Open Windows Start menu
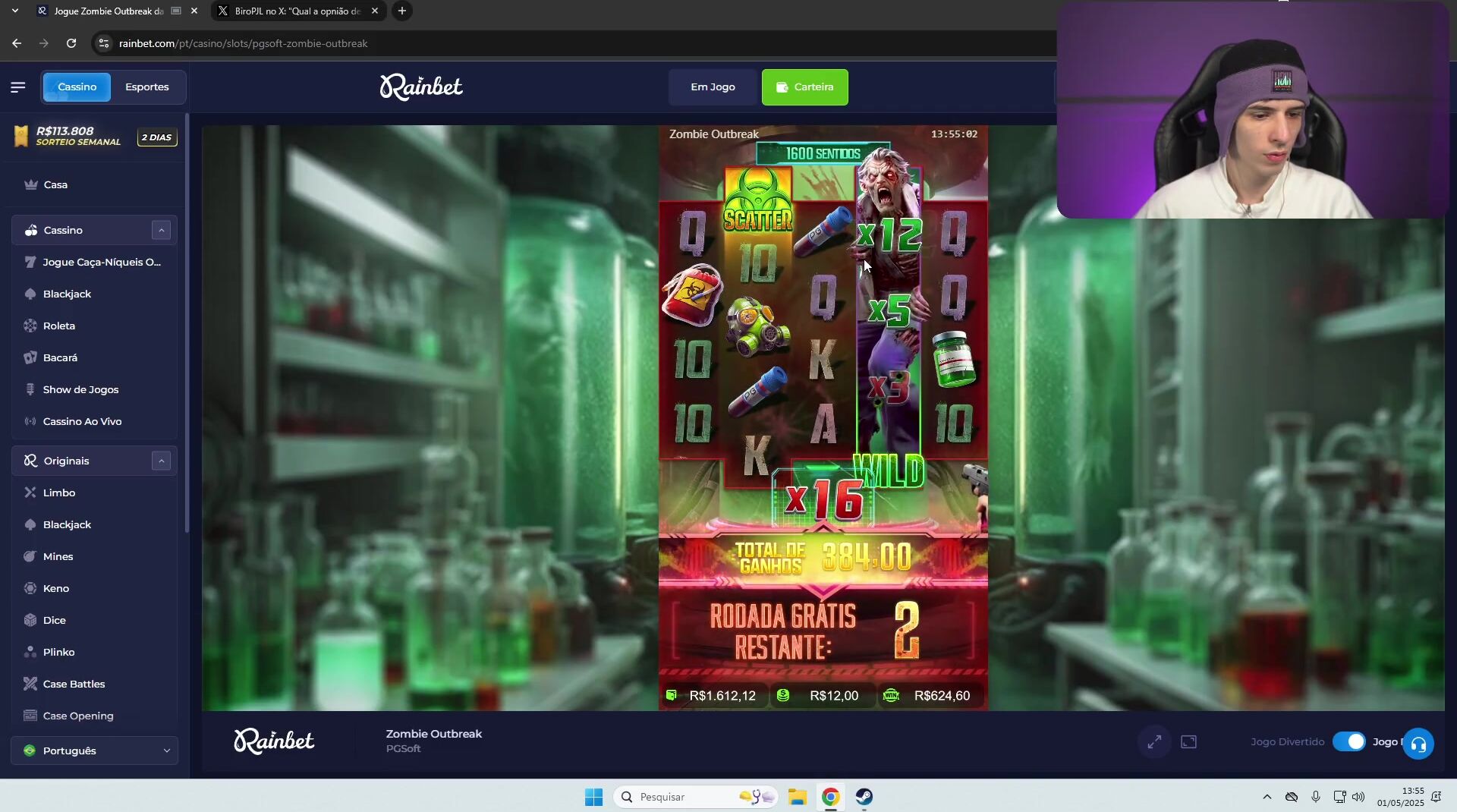 click(x=593, y=797)
